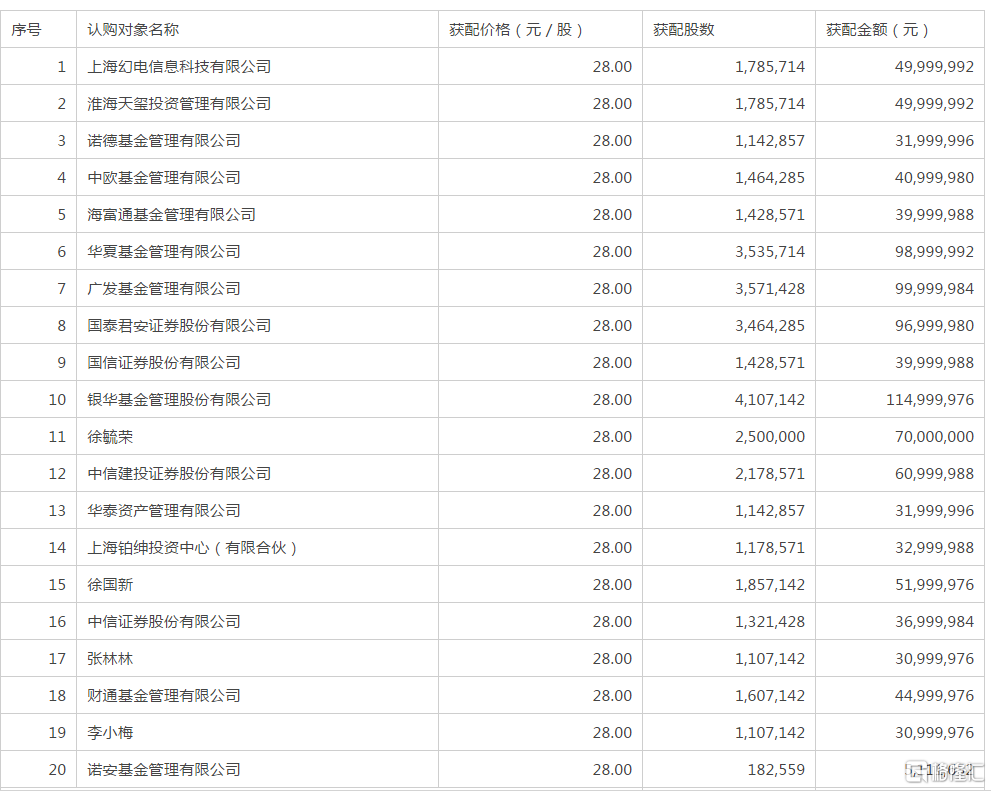
Task: Select 上海铂绅投资中心（有限合伙） cell
Action: tap(194, 548)
